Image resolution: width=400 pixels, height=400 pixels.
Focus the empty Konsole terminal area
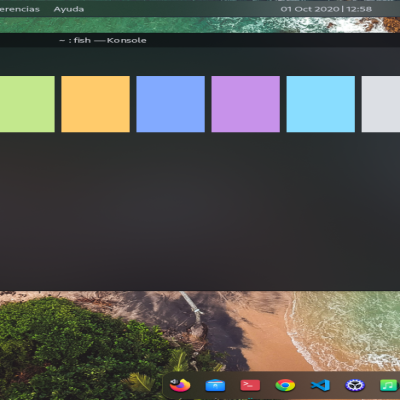(200, 210)
